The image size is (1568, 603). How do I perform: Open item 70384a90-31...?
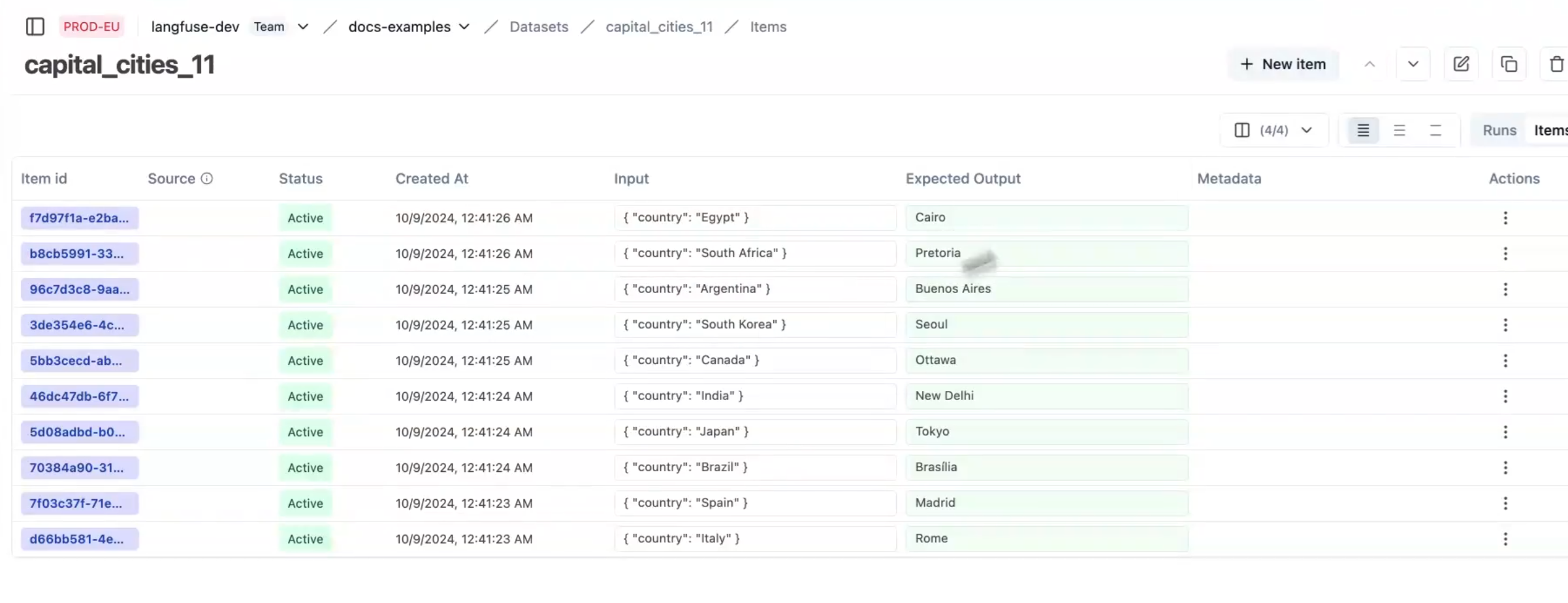point(80,468)
